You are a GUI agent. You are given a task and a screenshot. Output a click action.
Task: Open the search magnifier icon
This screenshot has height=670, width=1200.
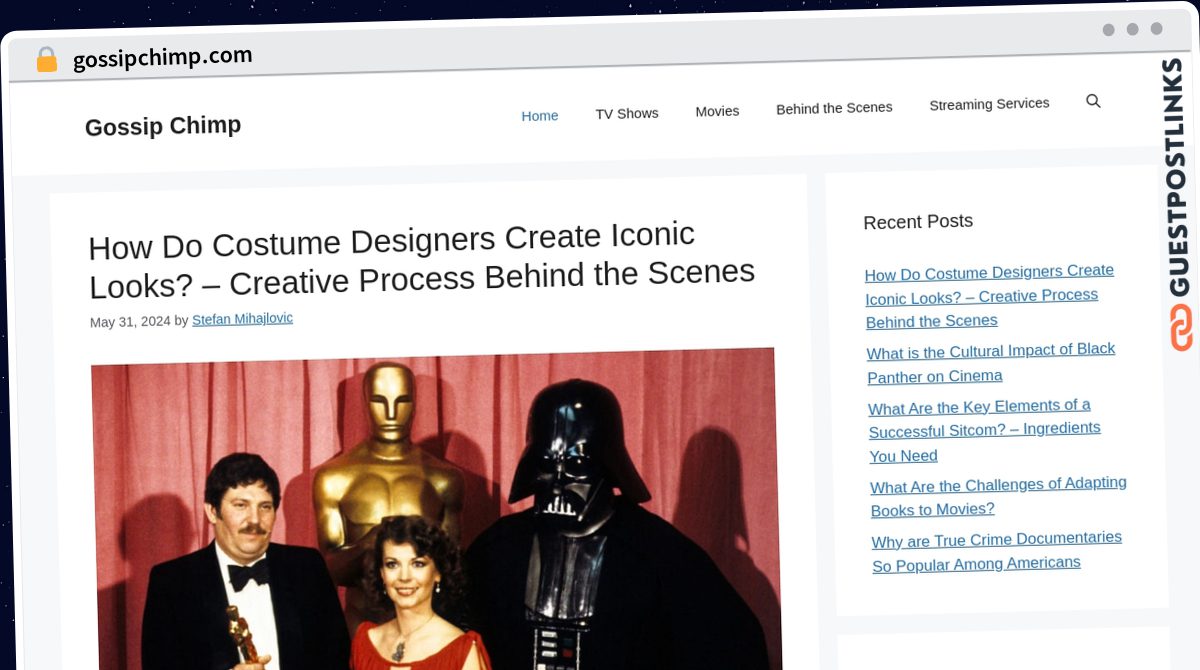coord(1093,101)
